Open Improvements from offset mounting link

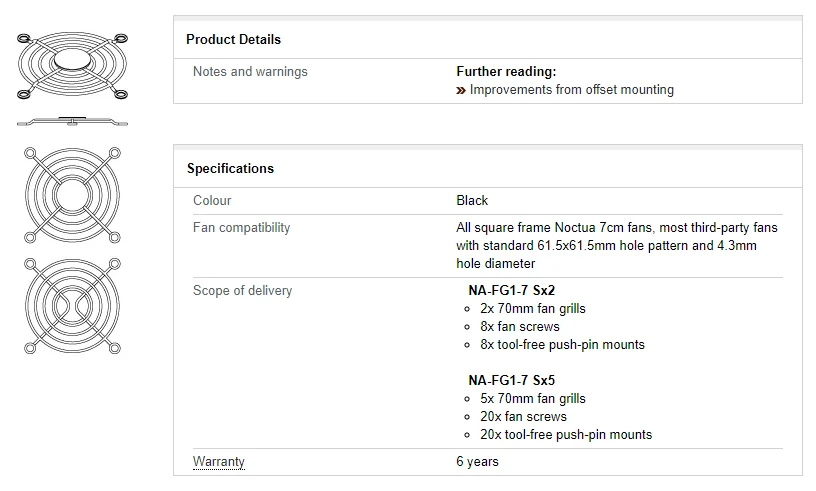click(571, 90)
